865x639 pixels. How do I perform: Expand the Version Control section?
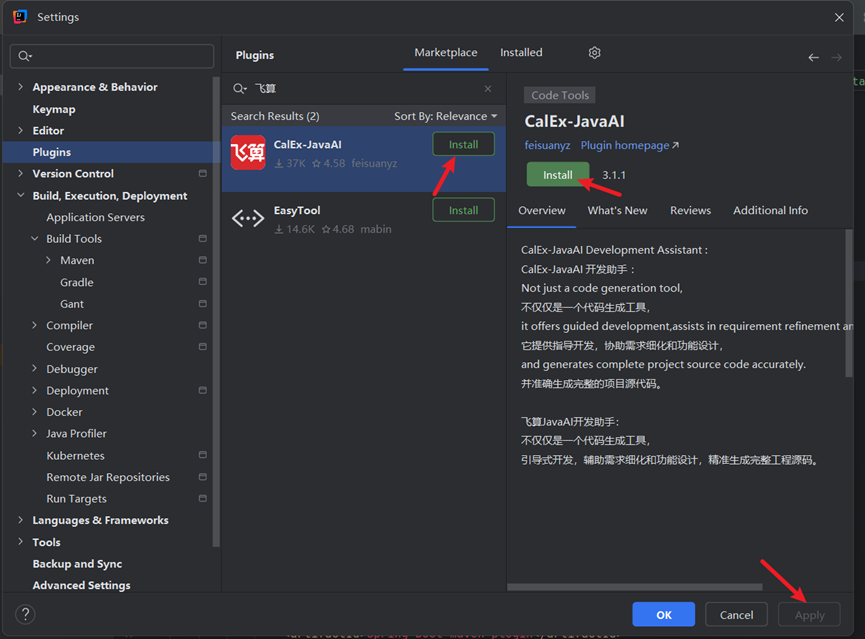20,173
